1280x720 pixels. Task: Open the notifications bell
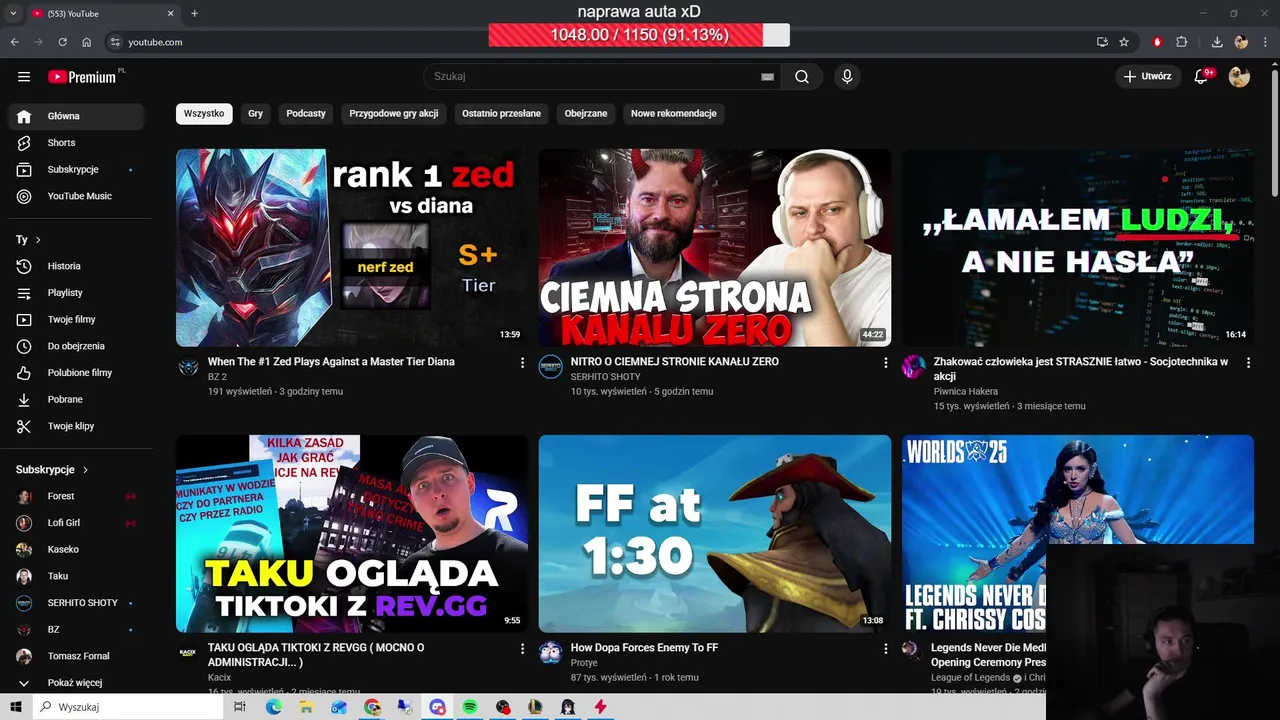(x=1202, y=77)
